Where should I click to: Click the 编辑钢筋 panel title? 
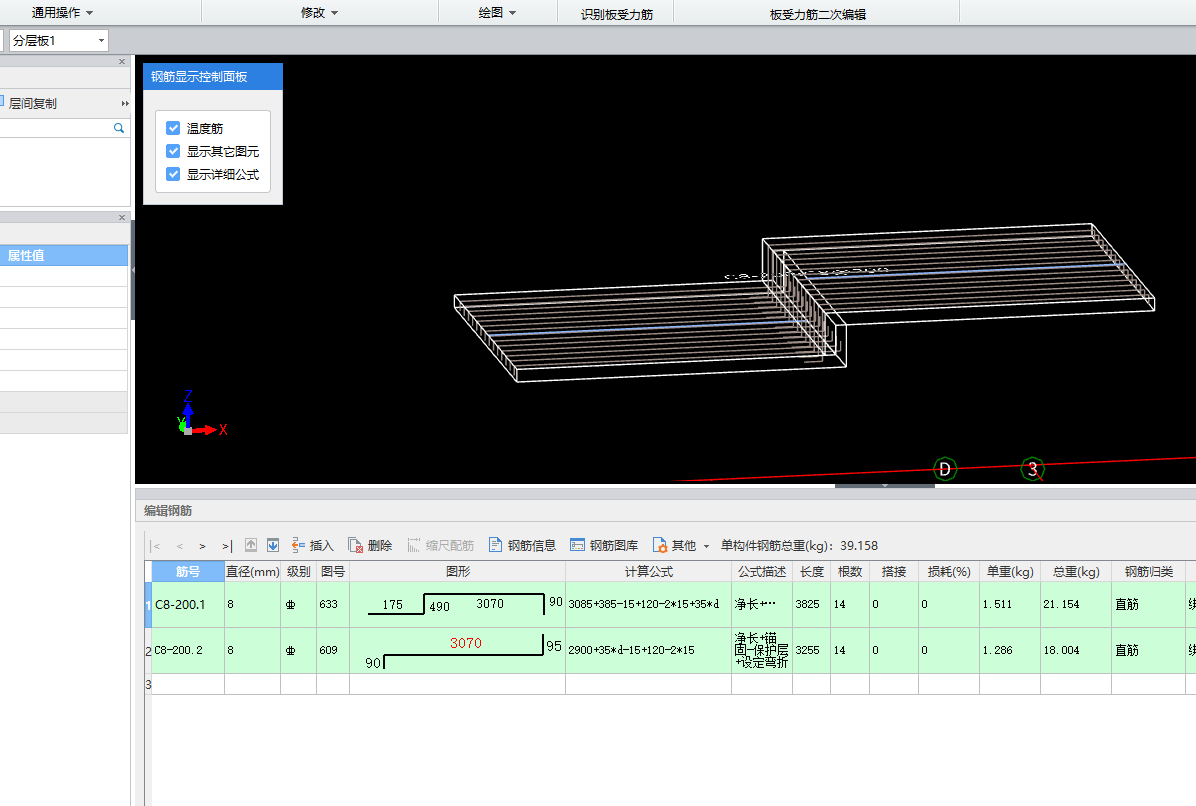coord(168,510)
